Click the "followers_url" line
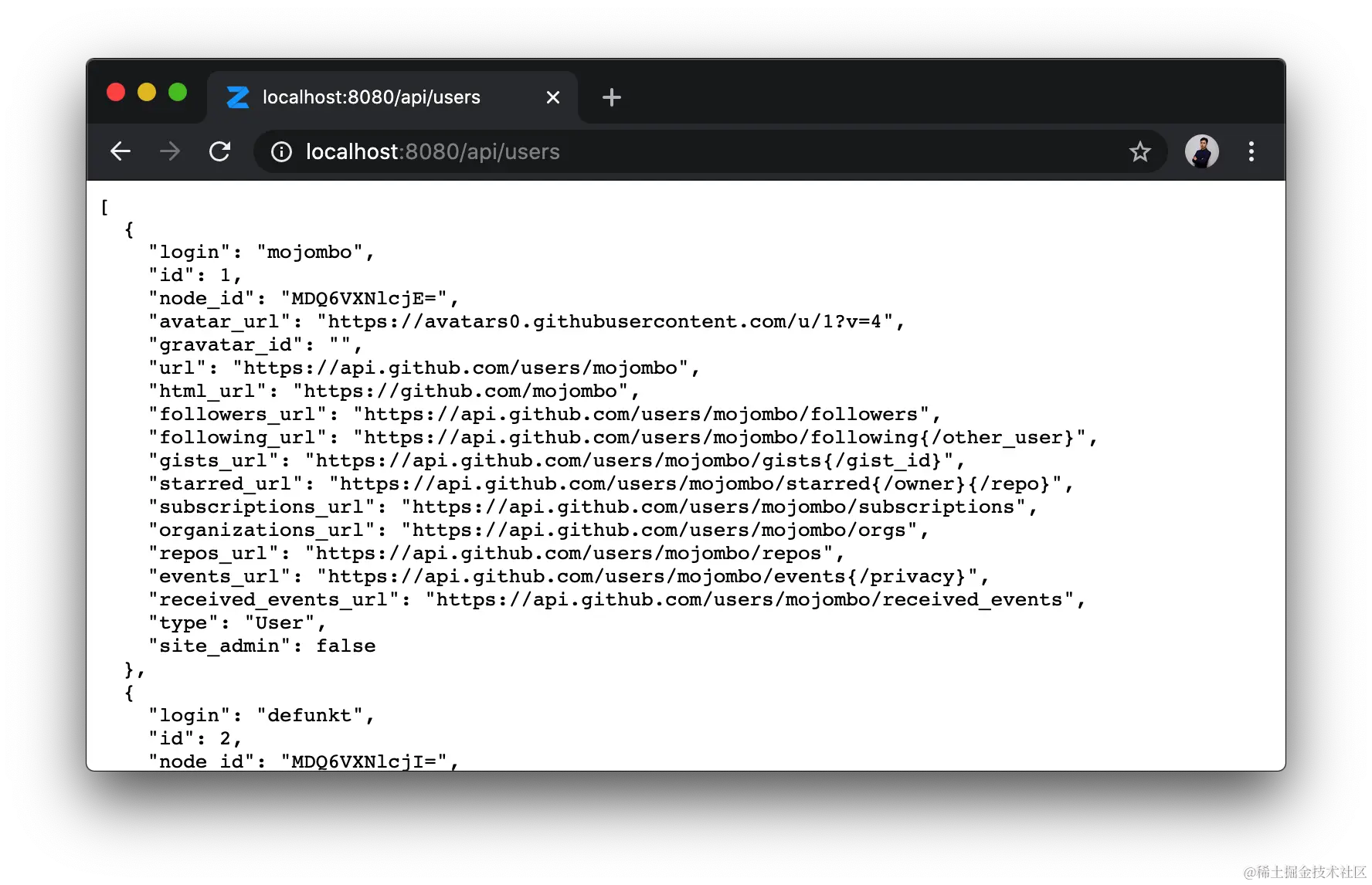 pos(545,415)
